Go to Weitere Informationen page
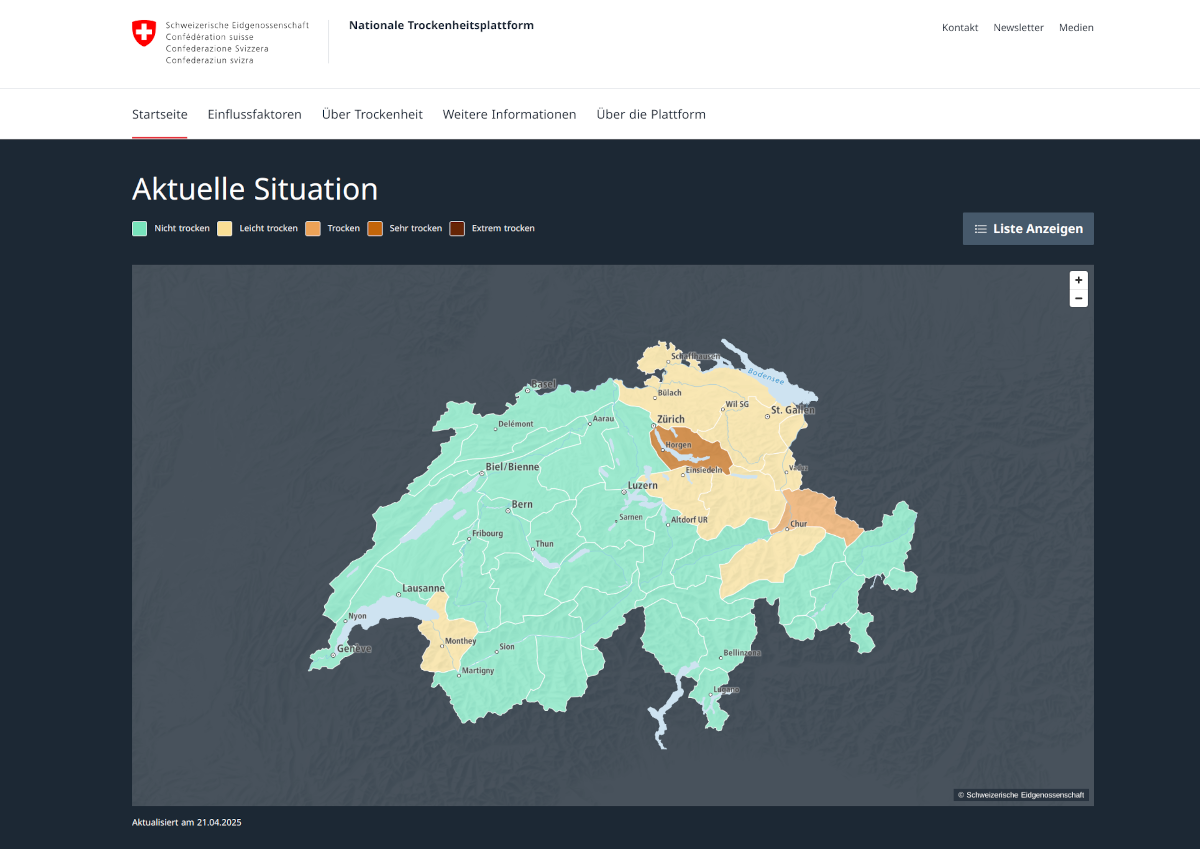Image resolution: width=1200 pixels, height=849 pixels. tap(509, 114)
